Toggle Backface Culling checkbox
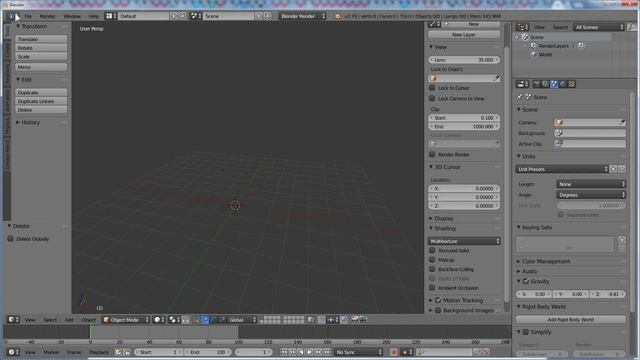640x360 pixels. (x=432, y=269)
